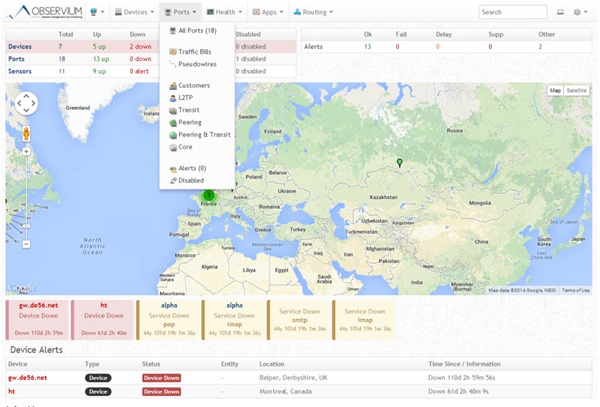The width and height of the screenshot is (600, 407).
Task: Click gw.de56.net in Device Alerts table
Action: coord(28,378)
